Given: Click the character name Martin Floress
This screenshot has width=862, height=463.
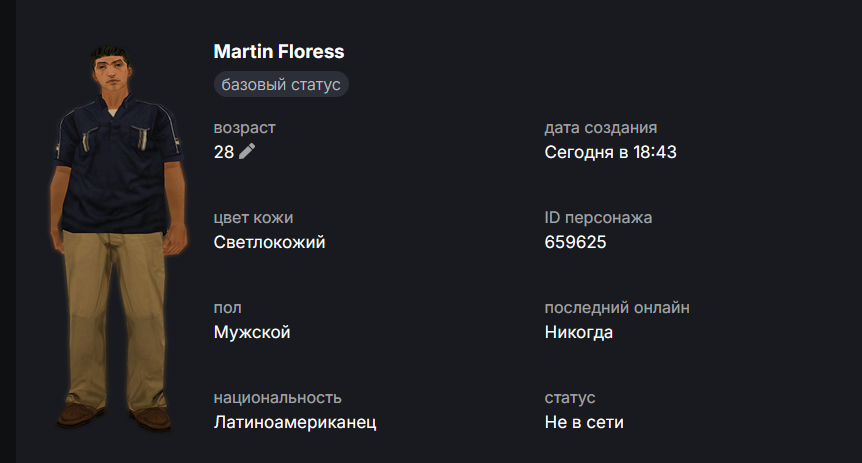Looking at the screenshot, I should (278, 51).
